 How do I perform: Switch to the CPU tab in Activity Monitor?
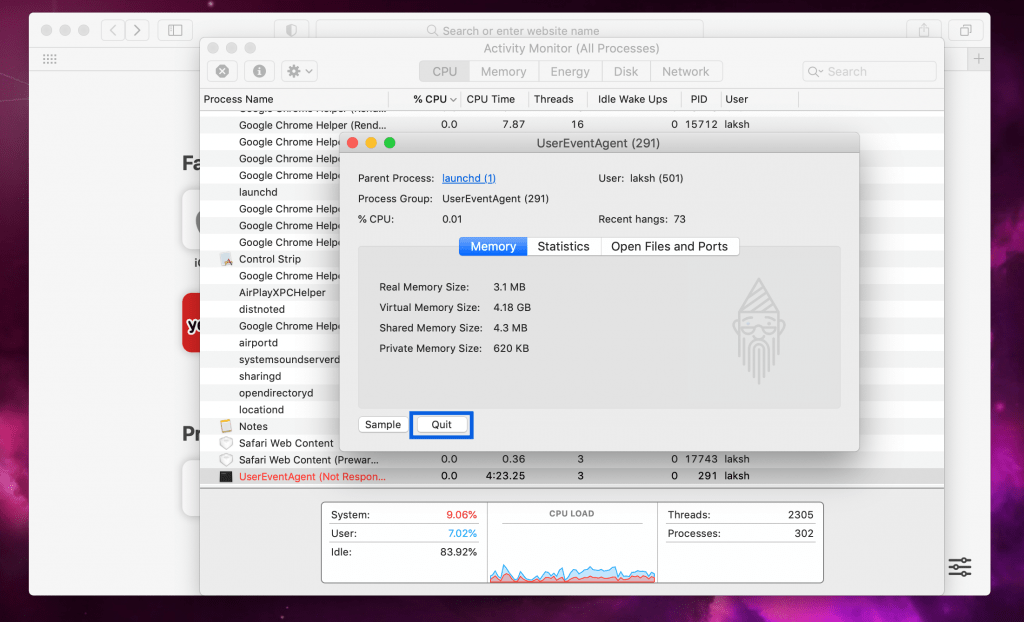(x=444, y=72)
